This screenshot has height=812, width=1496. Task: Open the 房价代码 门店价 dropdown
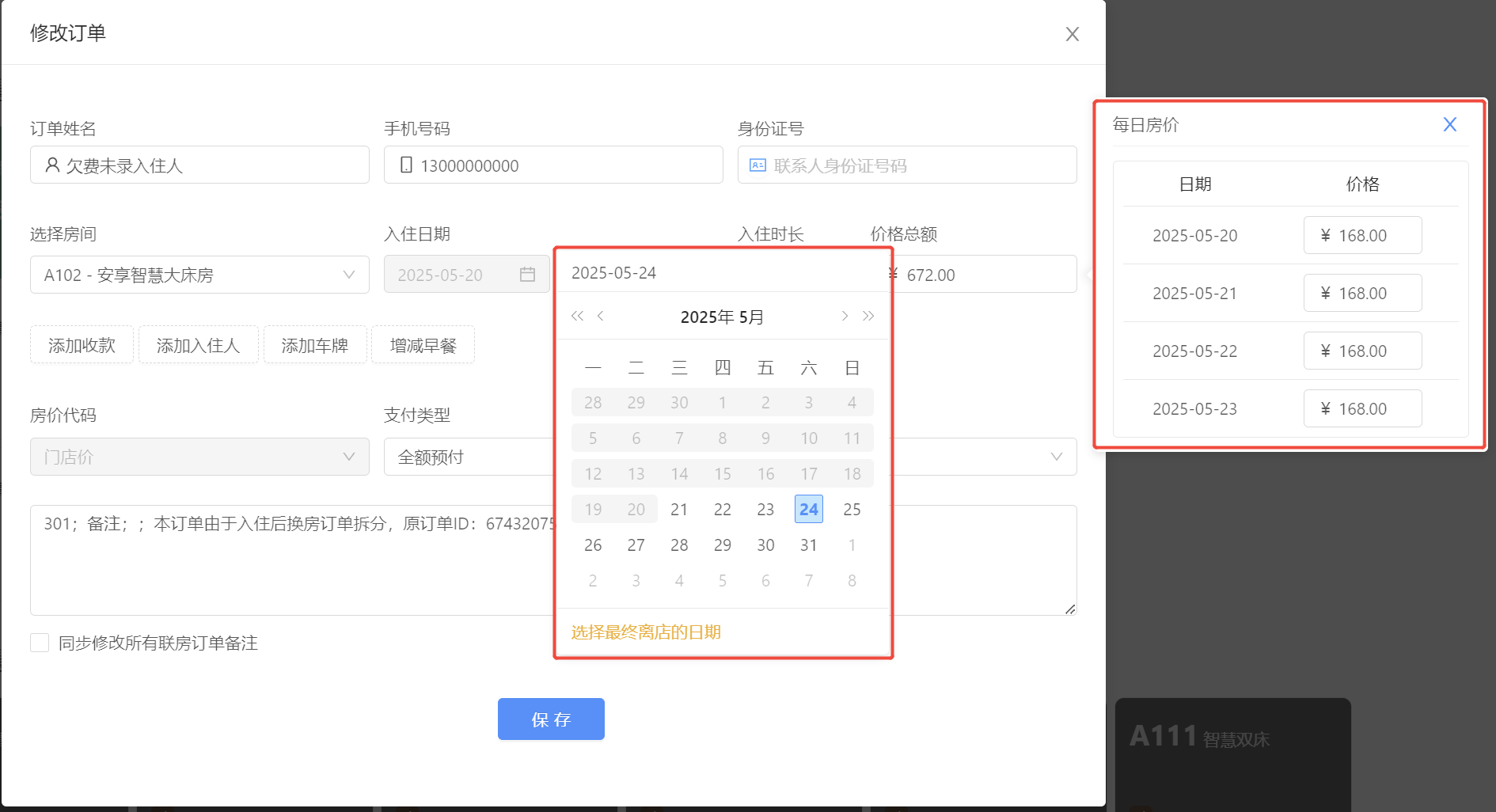[x=199, y=457]
